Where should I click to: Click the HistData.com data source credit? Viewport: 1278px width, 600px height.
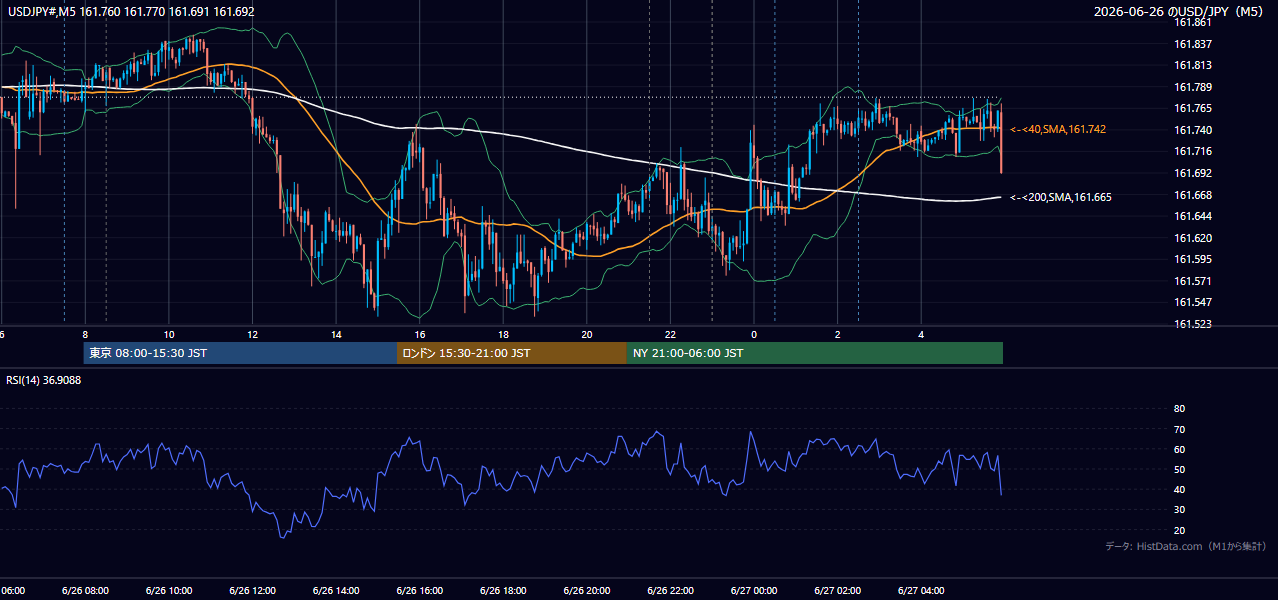click(1185, 546)
